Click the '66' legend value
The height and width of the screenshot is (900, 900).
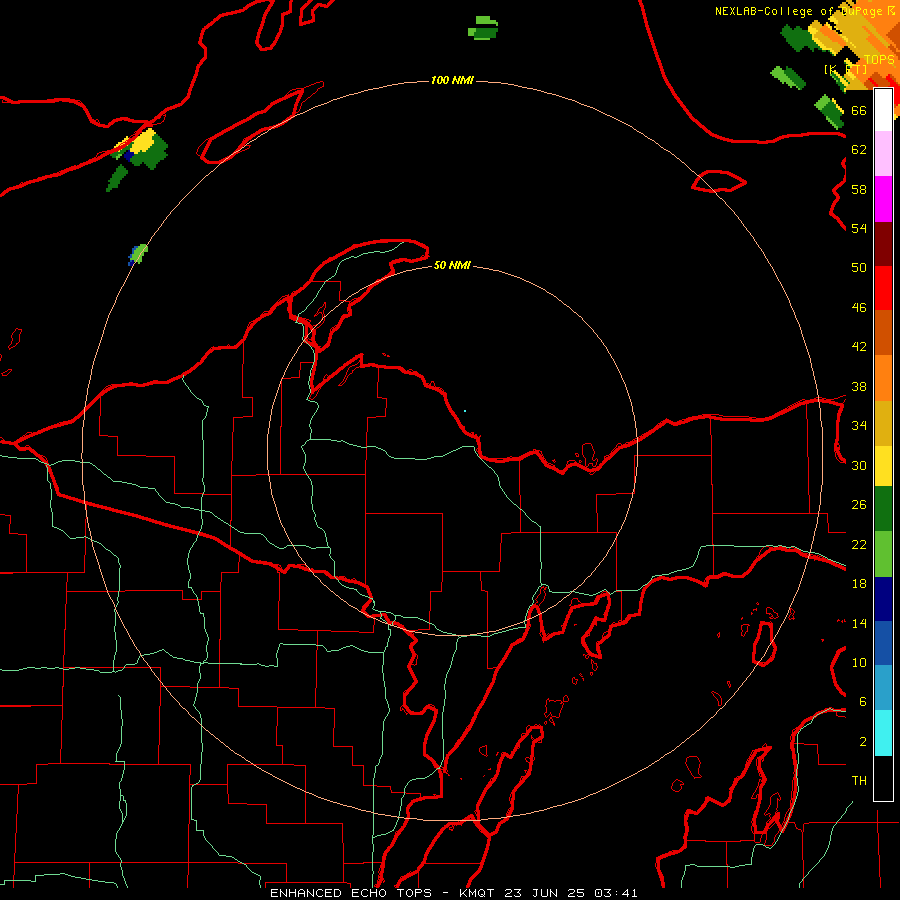(x=859, y=110)
